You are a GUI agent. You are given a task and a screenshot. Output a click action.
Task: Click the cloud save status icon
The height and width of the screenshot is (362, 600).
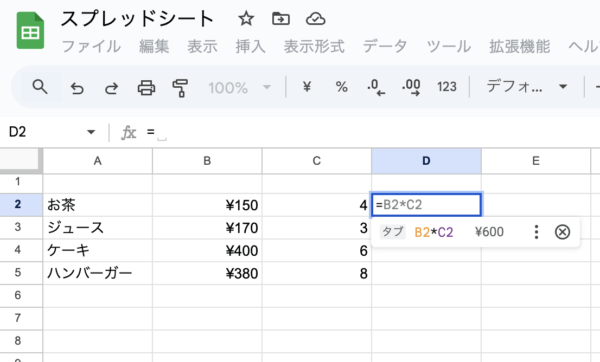[x=316, y=18]
